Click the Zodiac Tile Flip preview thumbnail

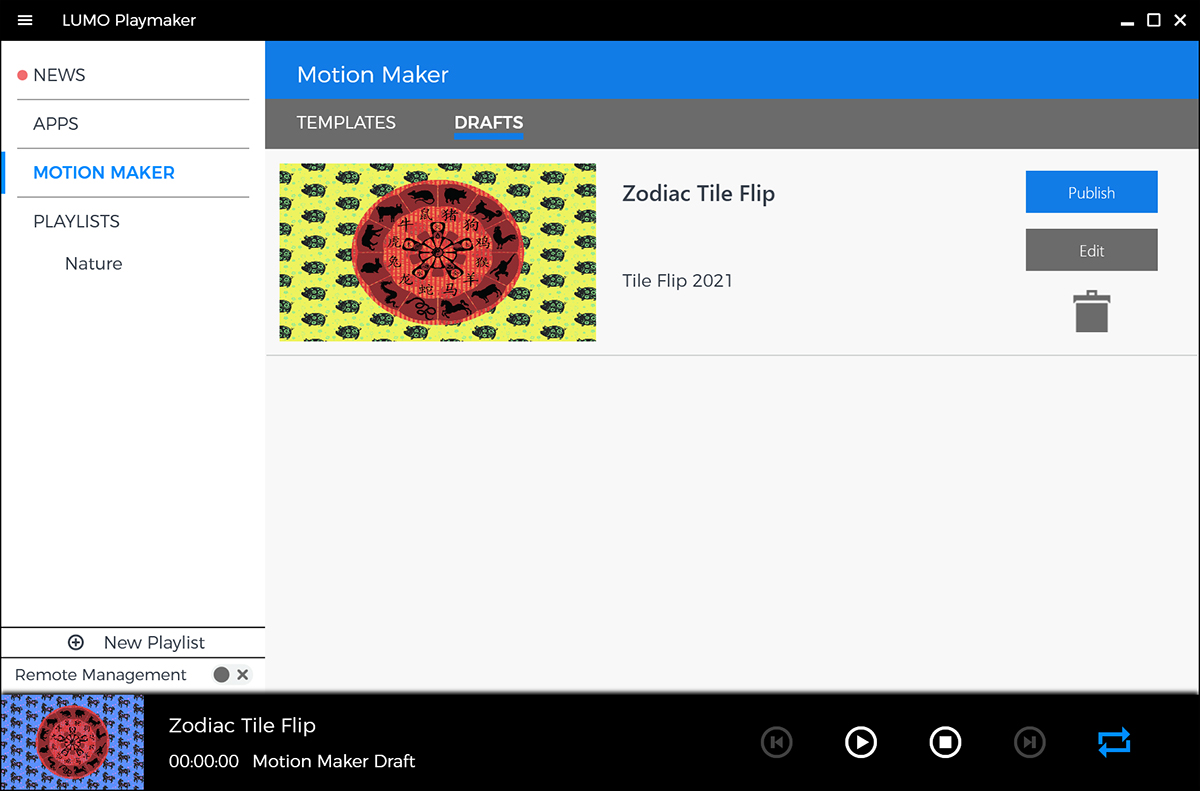[437, 252]
